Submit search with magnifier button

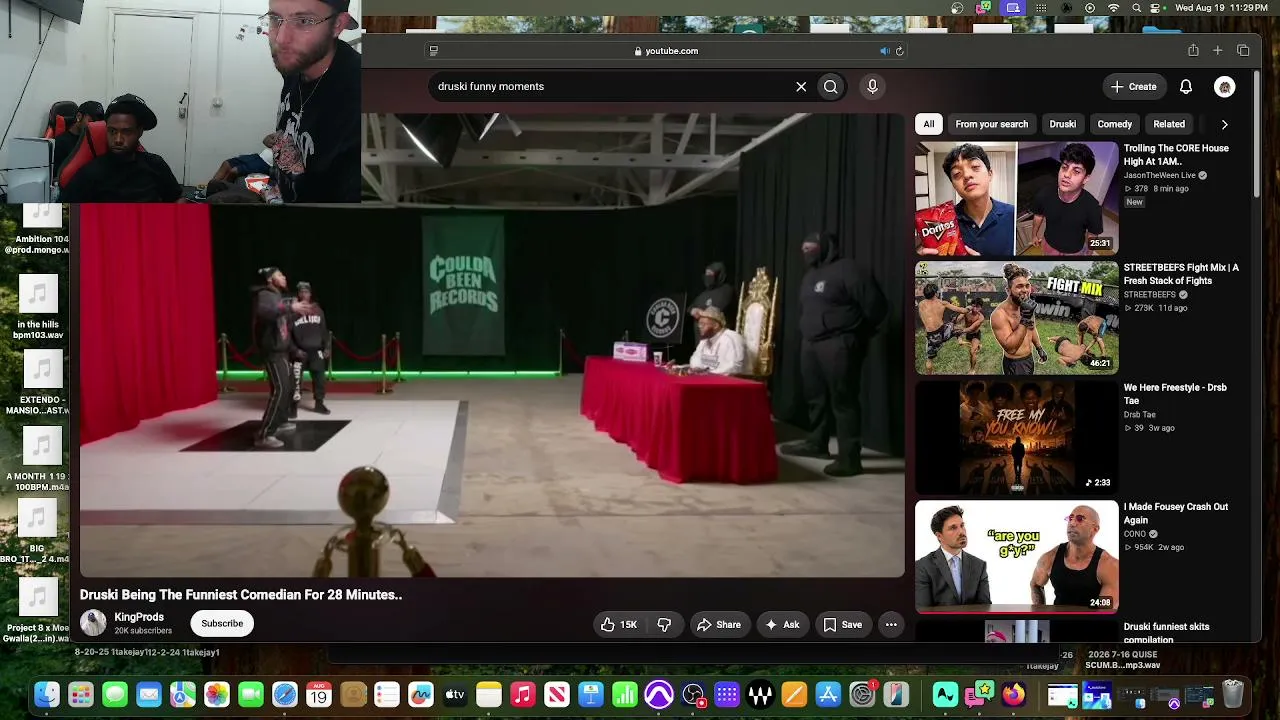830,87
